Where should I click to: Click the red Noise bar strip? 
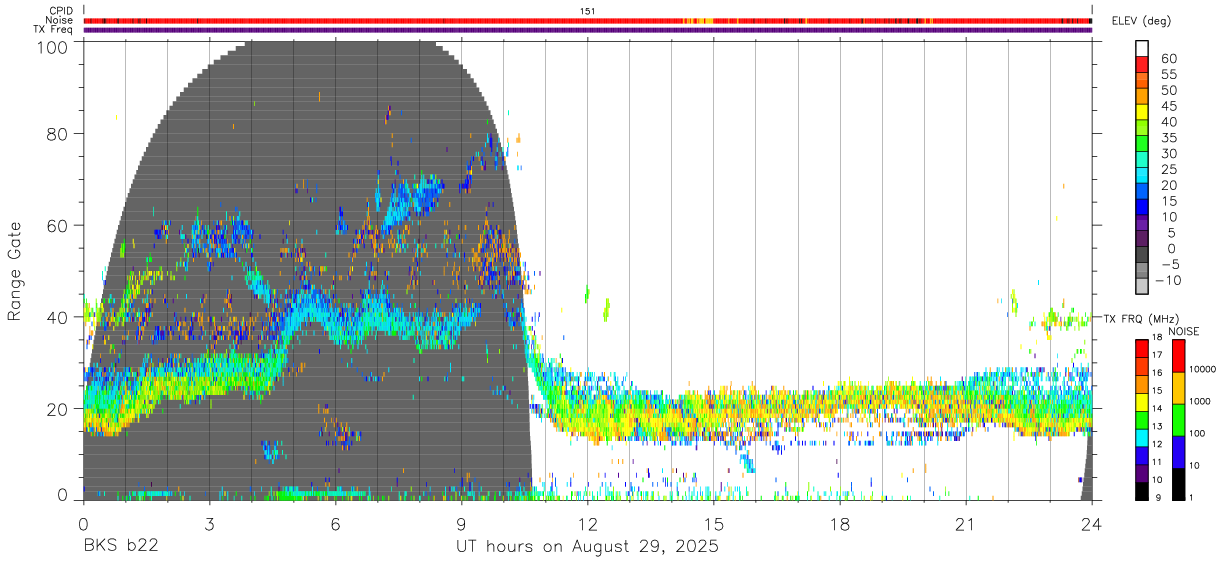click(587, 20)
